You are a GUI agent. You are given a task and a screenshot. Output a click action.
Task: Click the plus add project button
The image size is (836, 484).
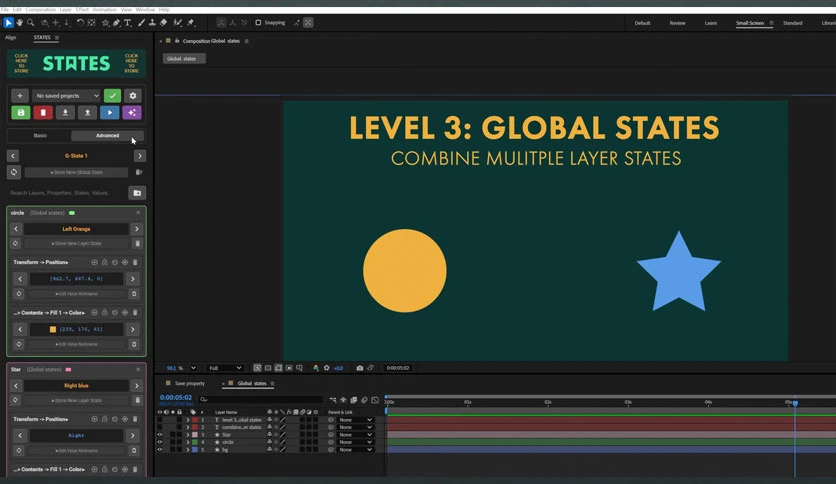point(20,95)
